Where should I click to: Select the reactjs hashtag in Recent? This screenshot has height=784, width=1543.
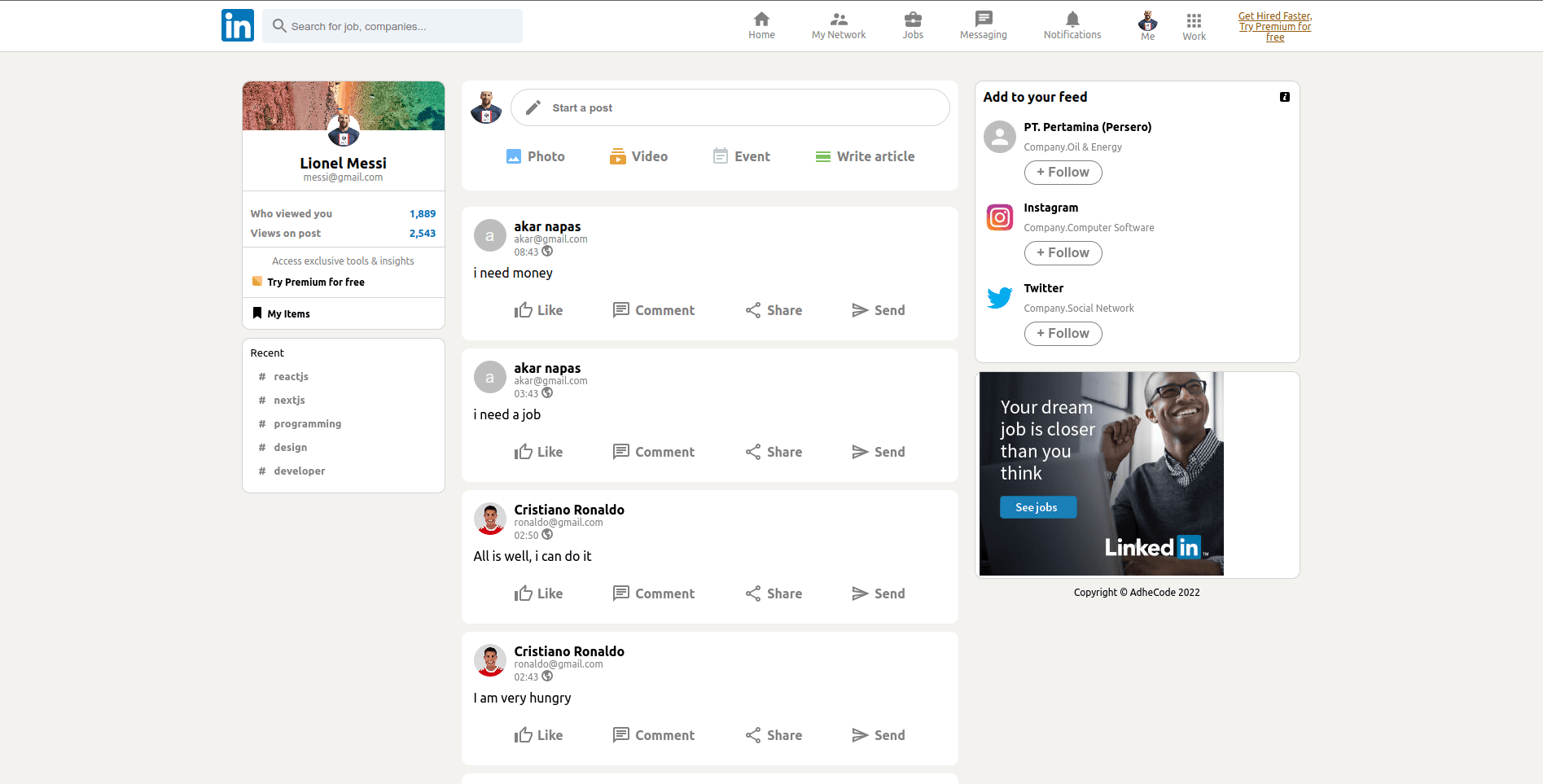pos(291,376)
